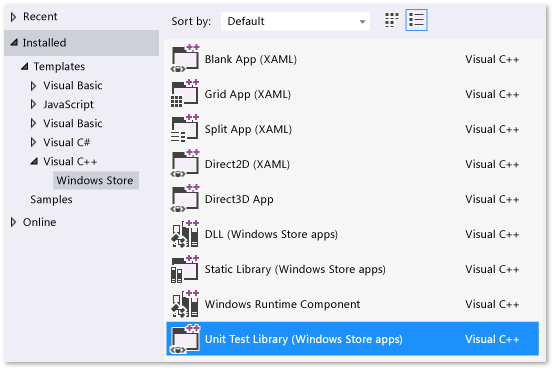Choose the Blank App (XAML) template
The width and height of the screenshot is (554, 370).
pos(352,59)
